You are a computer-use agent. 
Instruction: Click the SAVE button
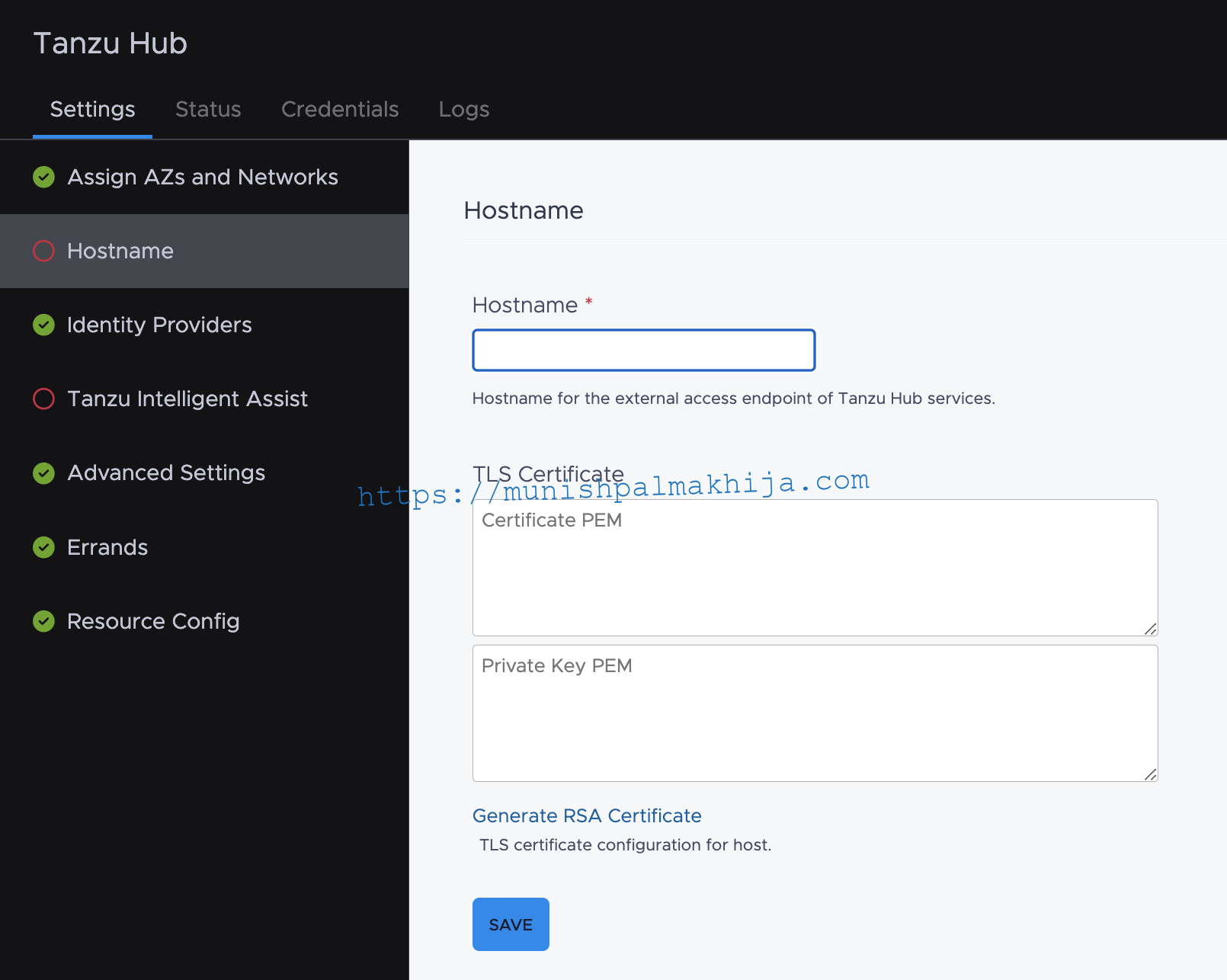(511, 924)
